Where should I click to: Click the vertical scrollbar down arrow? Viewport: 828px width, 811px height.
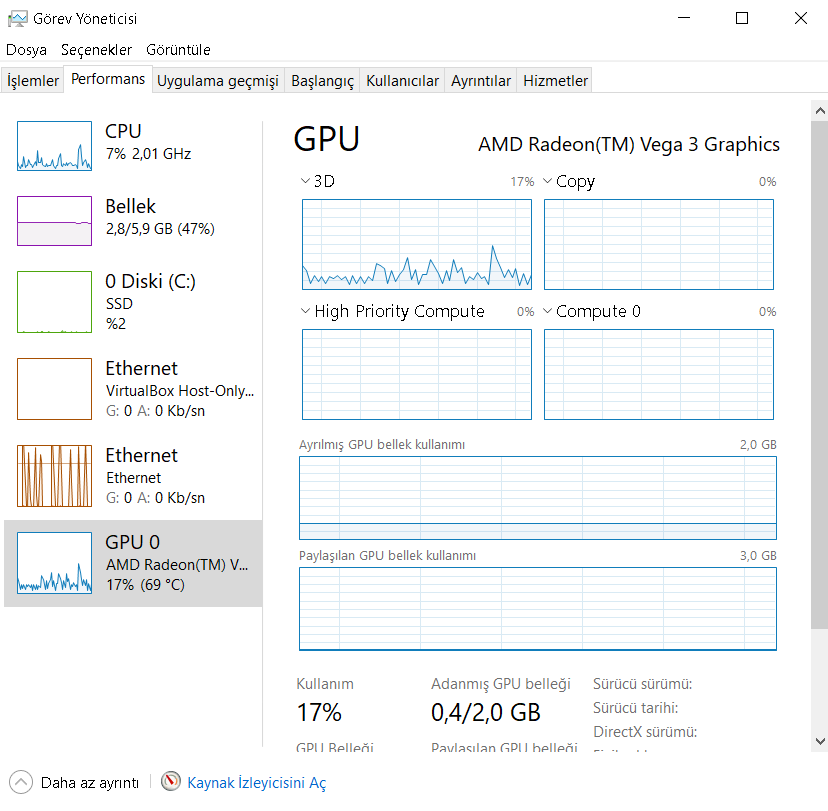point(819,741)
